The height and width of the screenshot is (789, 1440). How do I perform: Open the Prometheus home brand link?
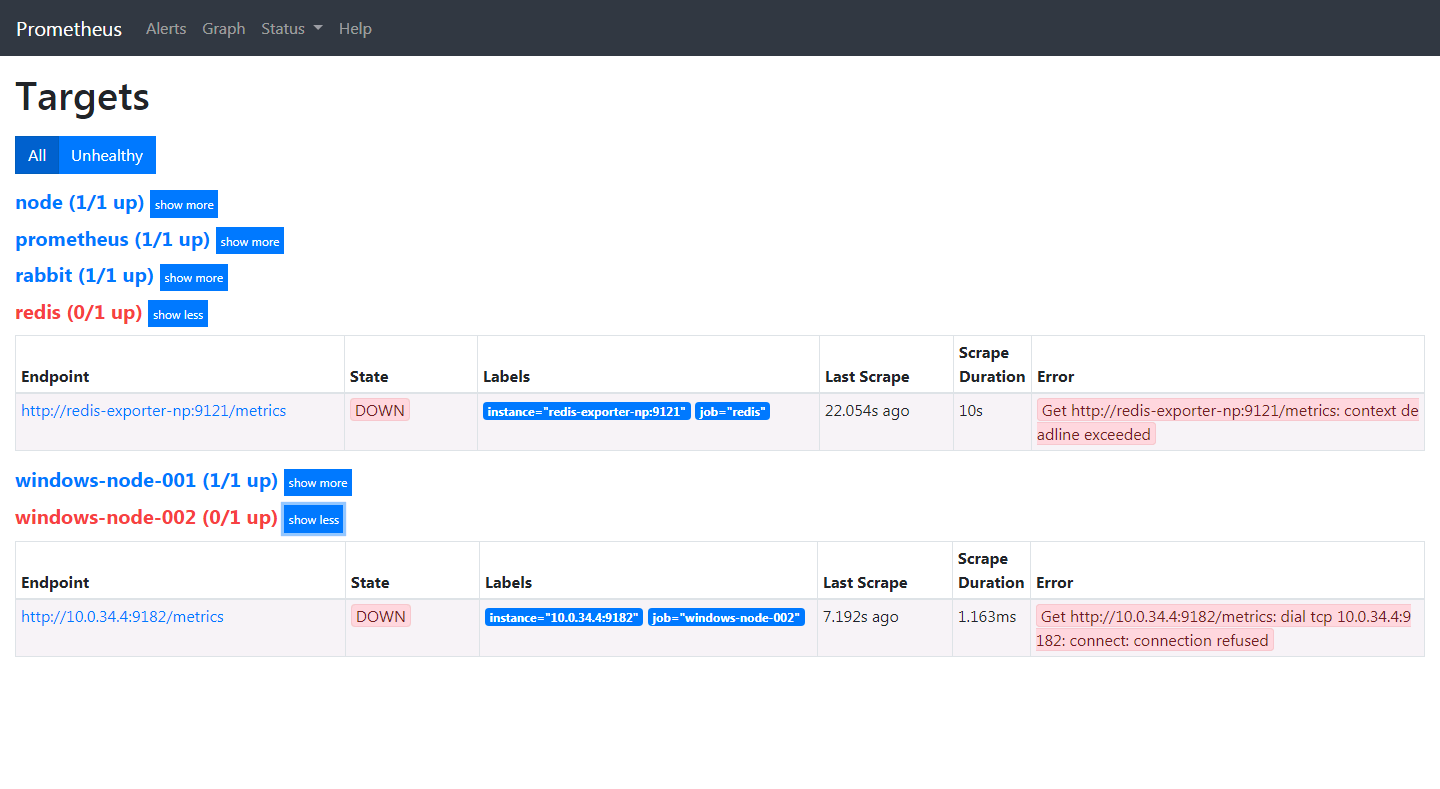(69, 29)
